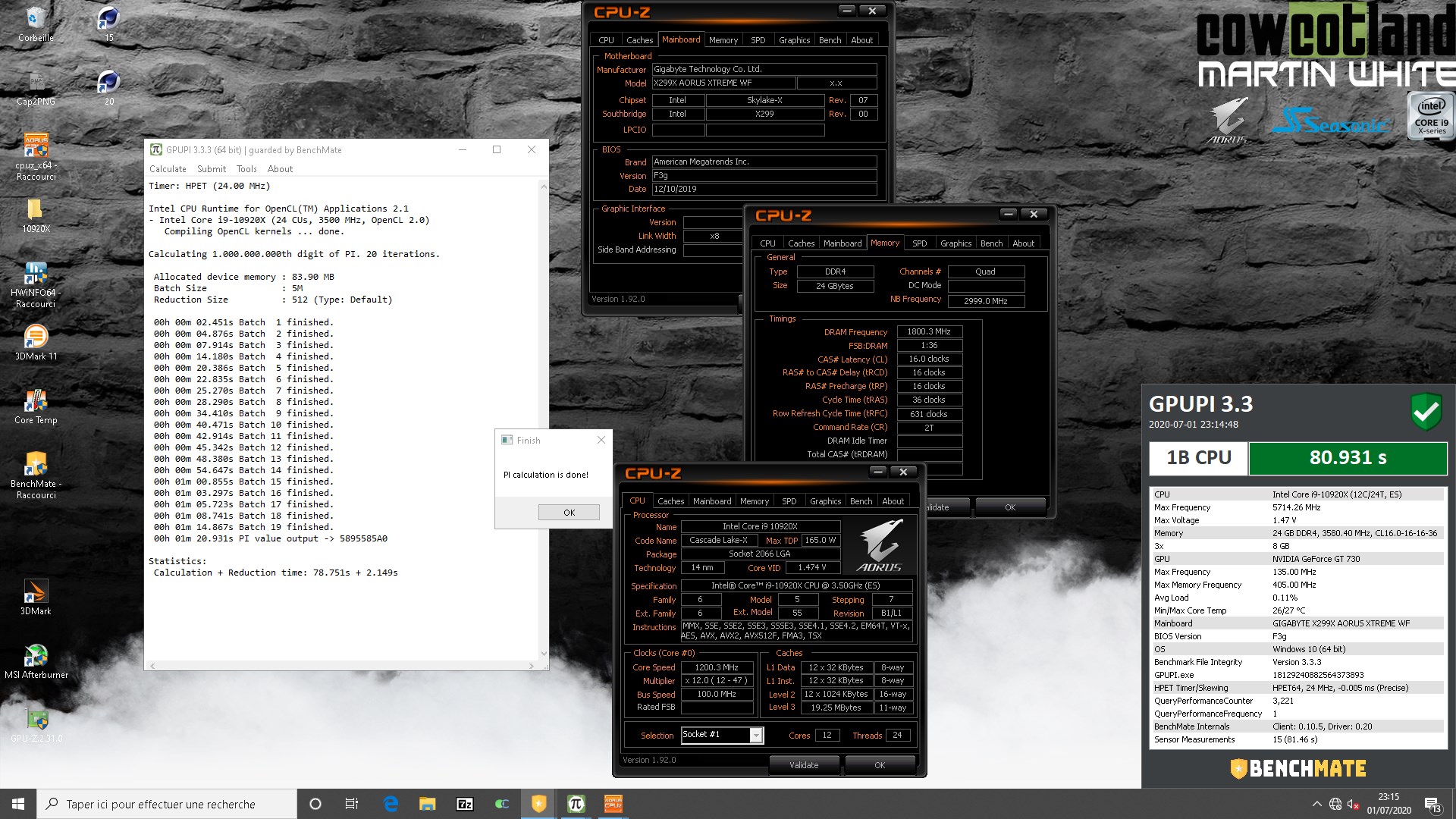Image resolution: width=1456 pixels, height=819 pixels.
Task: Switch to Mainboard tab in front CPU-Z window
Action: pos(712,501)
